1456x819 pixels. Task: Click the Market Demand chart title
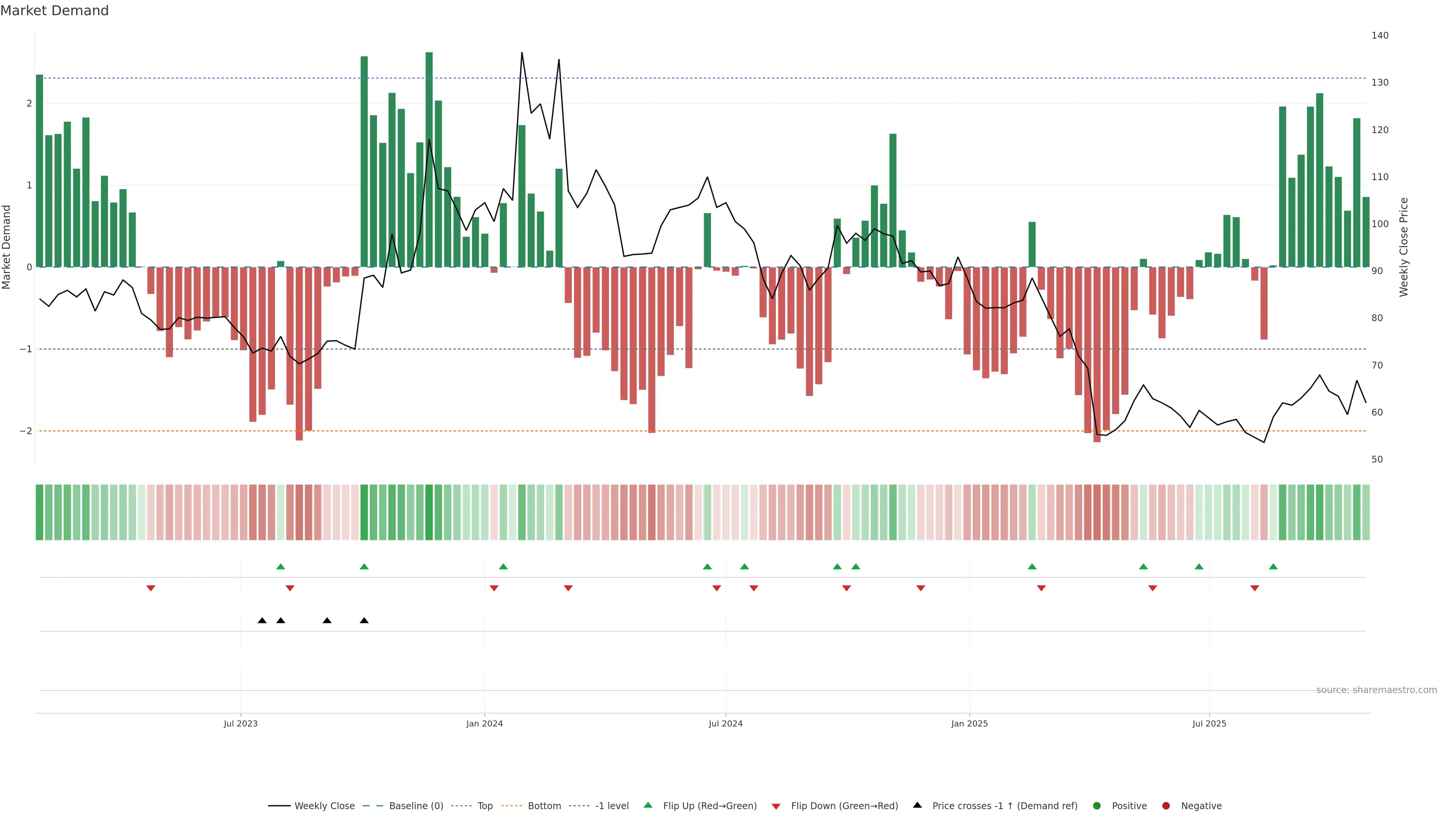[54, 11]
